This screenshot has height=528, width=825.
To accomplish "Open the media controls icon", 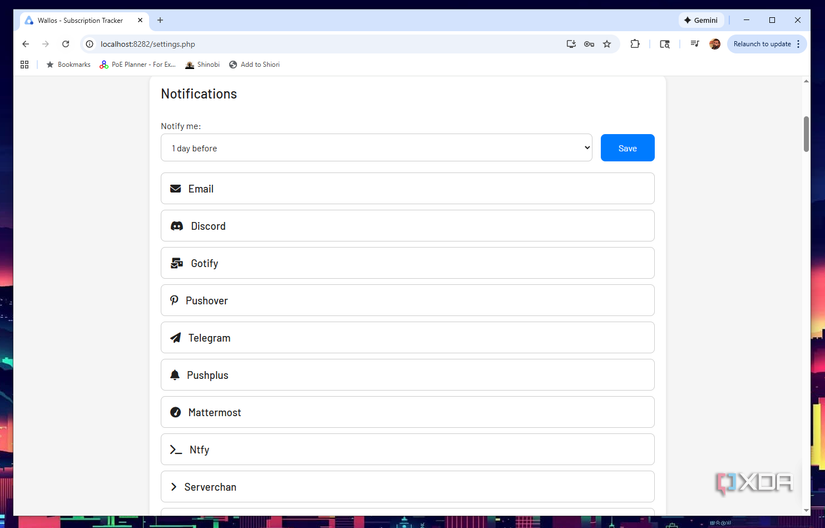I will tap(695, 44).
